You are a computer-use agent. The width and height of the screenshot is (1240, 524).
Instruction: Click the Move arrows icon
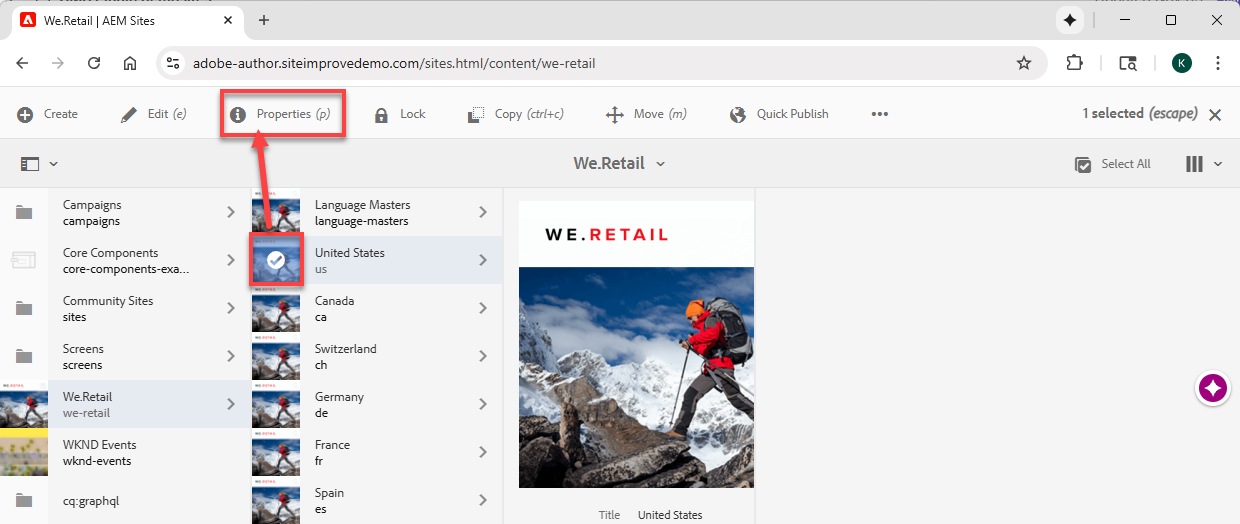click(615, 115)
